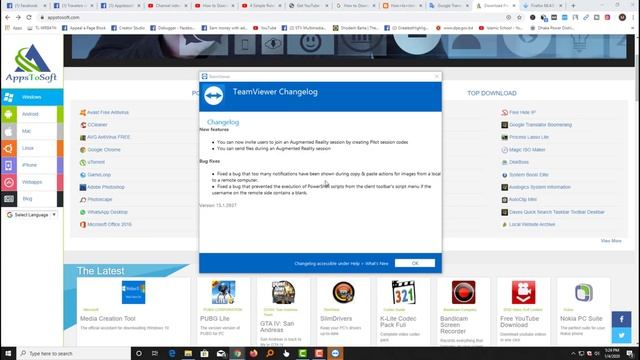Open the Nokia PC Suite icon
This screenshot has height=360, width=640.
point(584,292)
